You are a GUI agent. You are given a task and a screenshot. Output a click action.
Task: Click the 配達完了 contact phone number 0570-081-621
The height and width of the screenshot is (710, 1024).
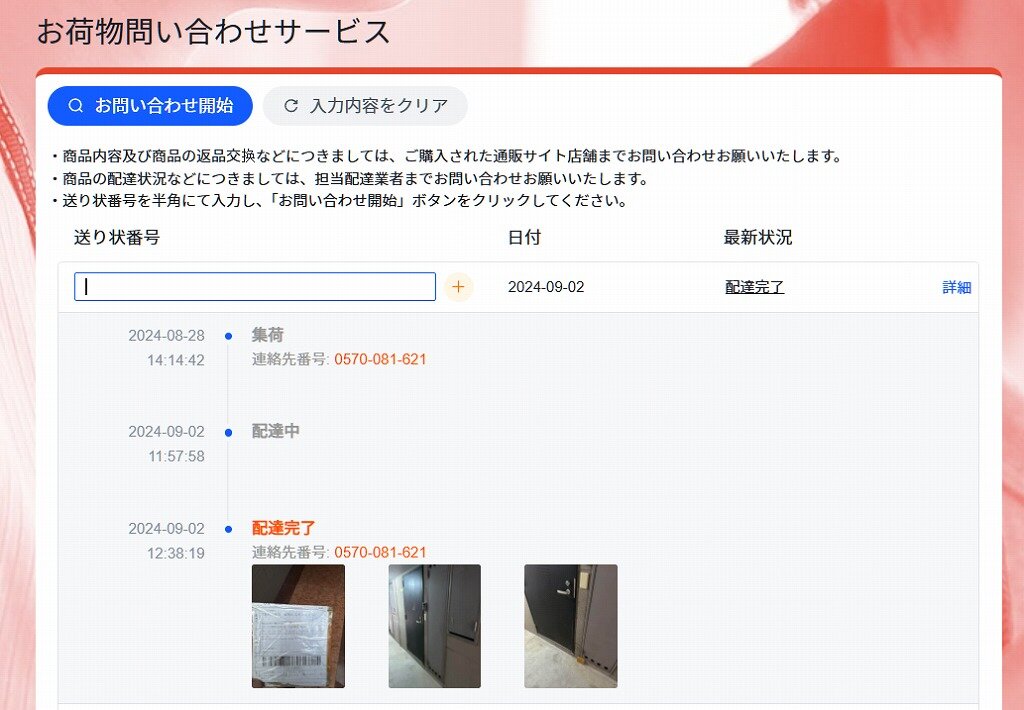pyautogui.click(x=380, y=553)
